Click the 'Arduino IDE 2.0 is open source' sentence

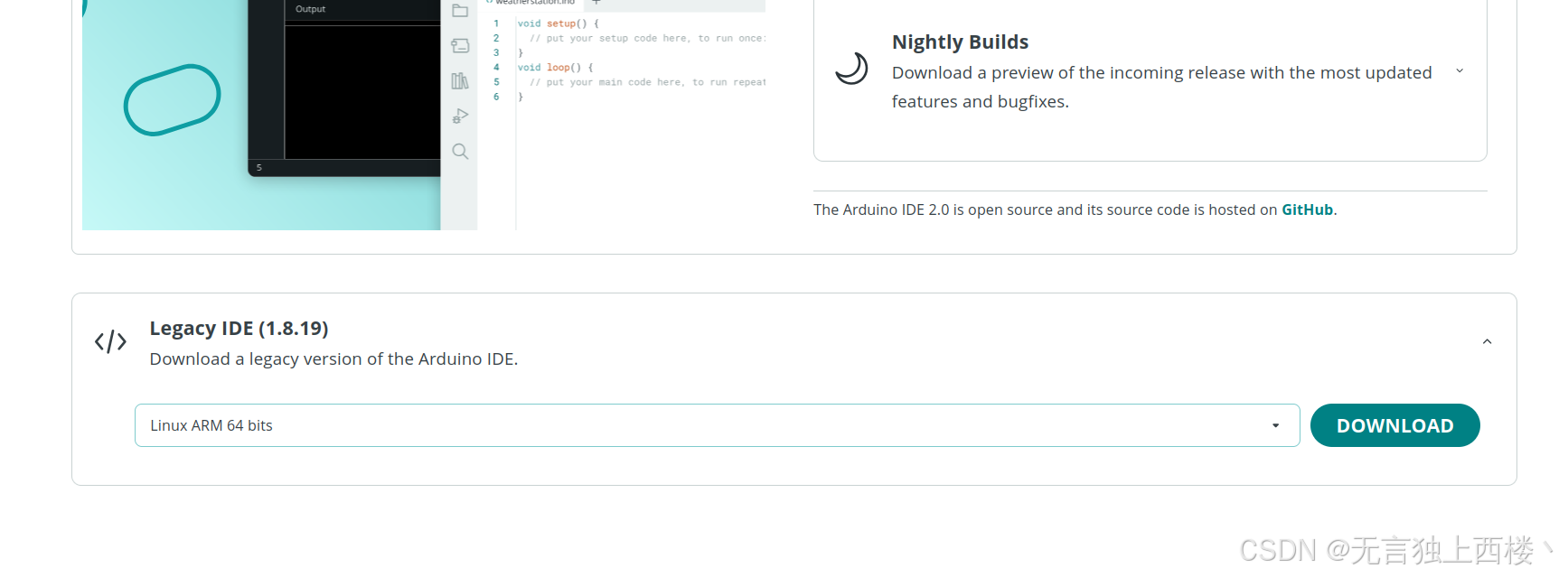1075,209
